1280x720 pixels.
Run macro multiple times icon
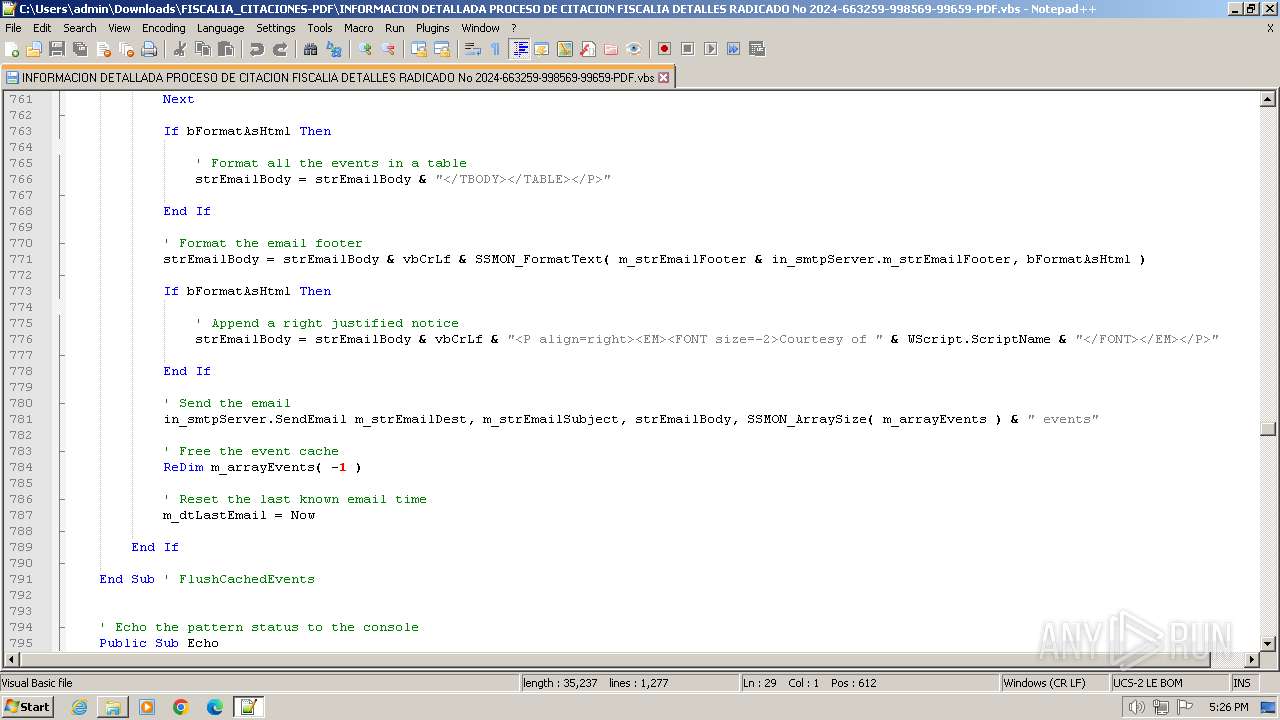click(x=733, y=49)
